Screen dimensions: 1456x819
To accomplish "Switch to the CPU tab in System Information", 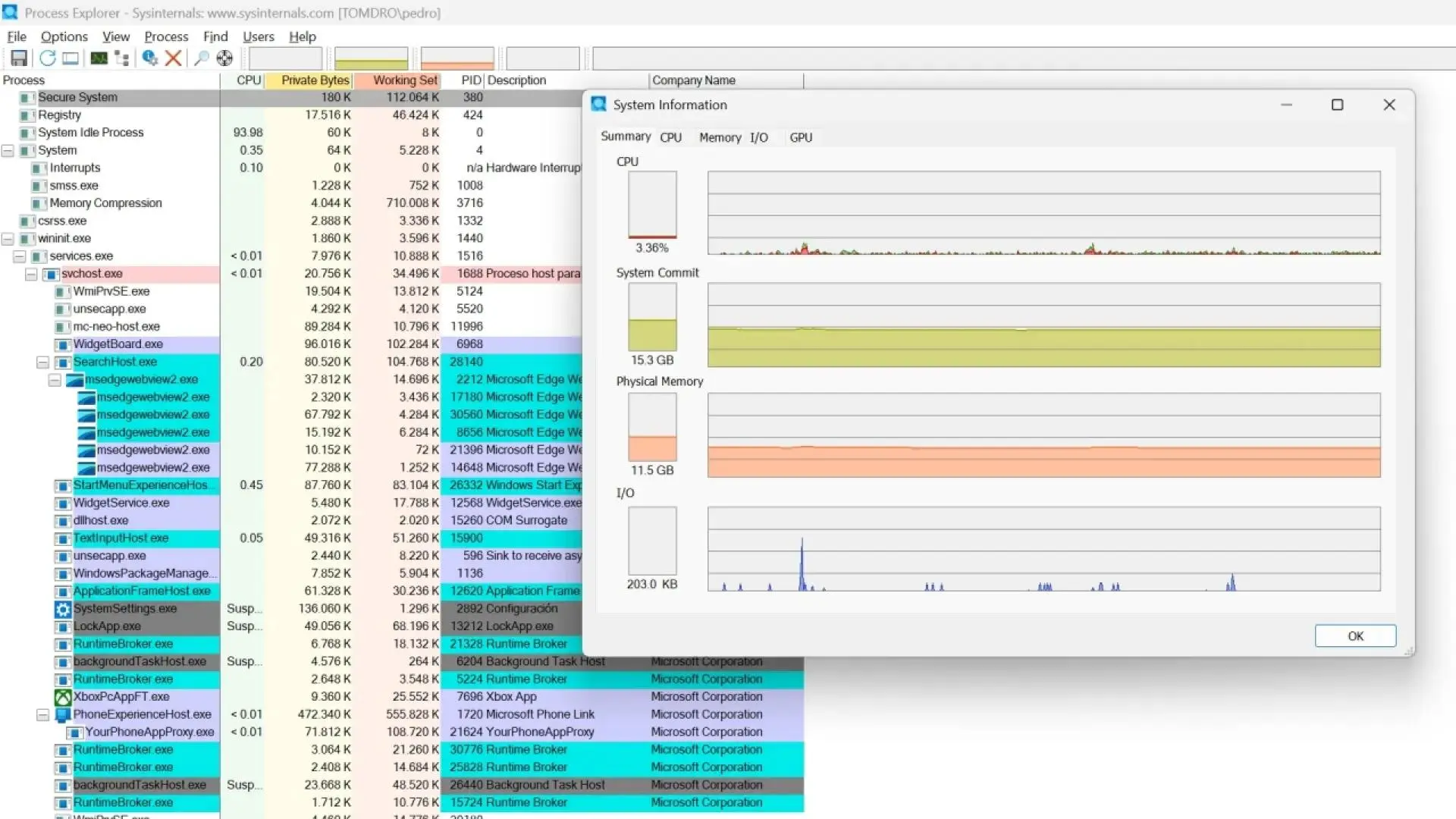I will (x=671, y=137).
